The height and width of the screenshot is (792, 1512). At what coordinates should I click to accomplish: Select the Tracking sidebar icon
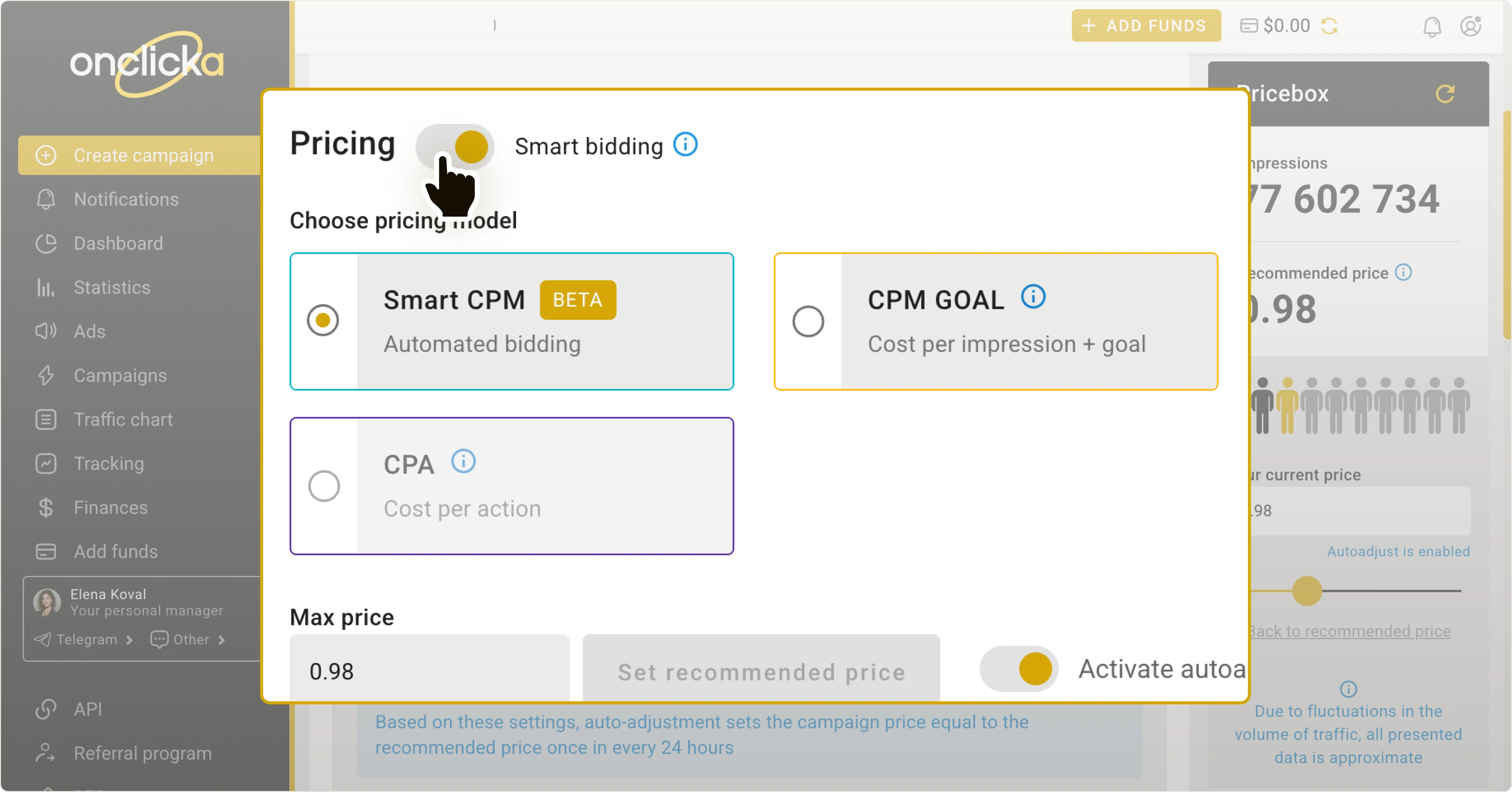[x=46, y=464]
